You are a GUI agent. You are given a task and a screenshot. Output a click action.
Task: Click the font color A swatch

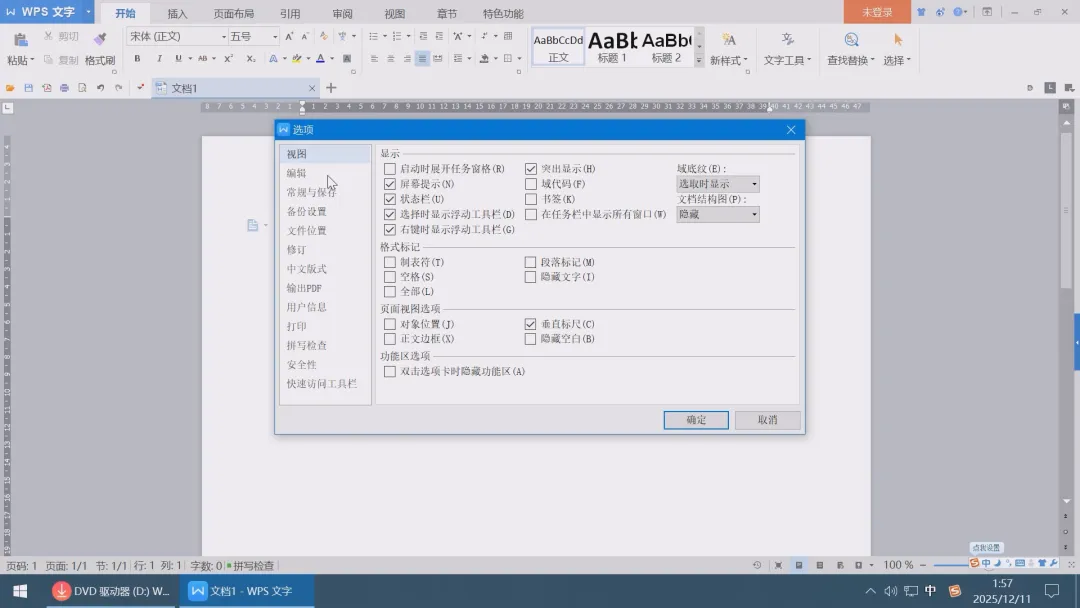pos(320,59)
